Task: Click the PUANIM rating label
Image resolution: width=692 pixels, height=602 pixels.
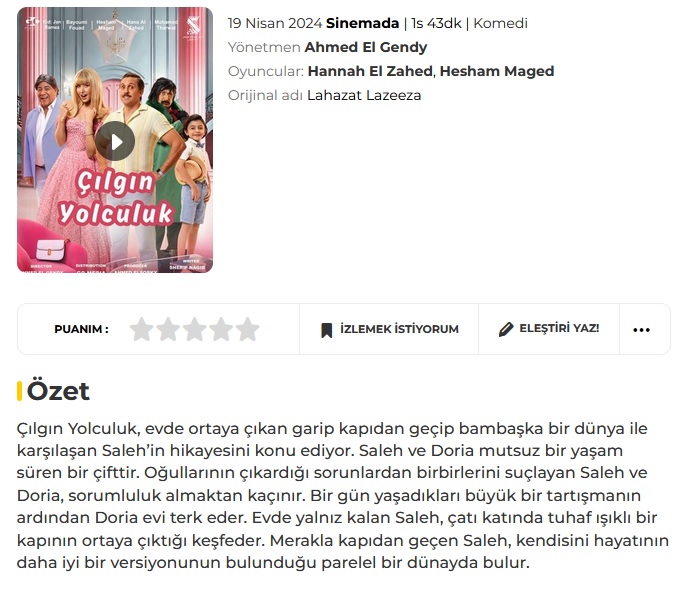Action: click(81, 329)
